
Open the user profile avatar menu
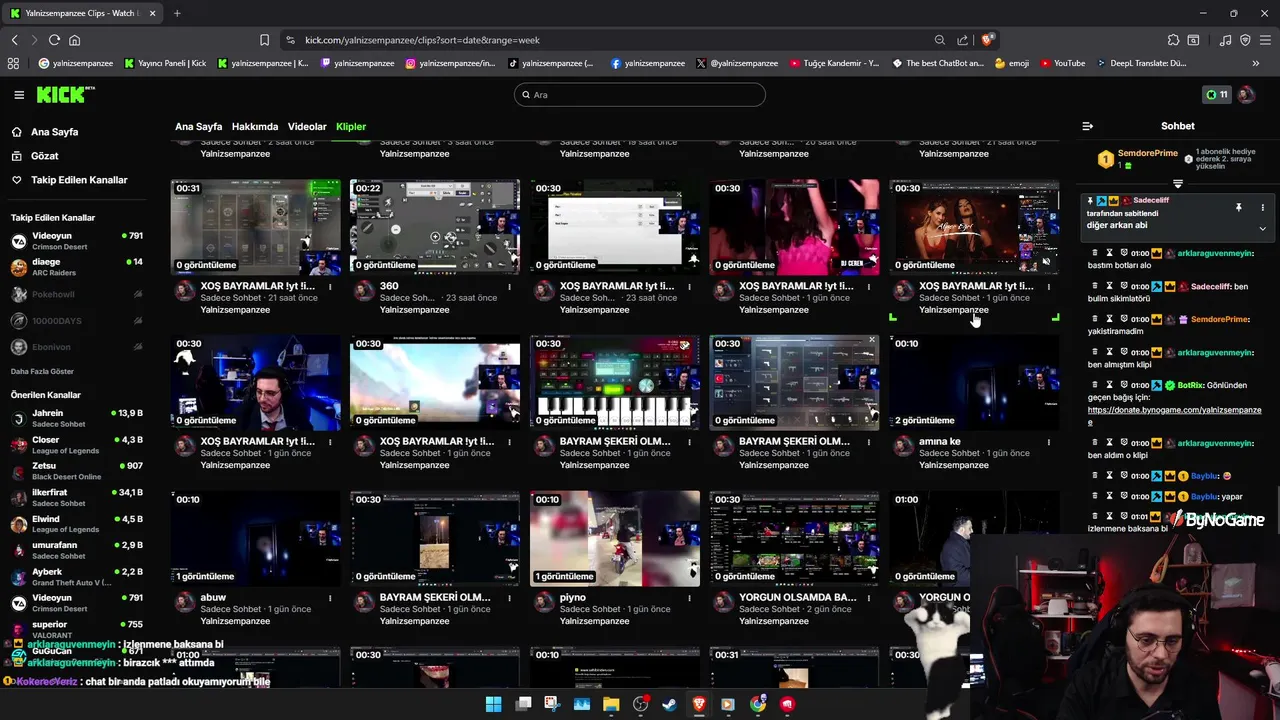(x=1246, y=95)
